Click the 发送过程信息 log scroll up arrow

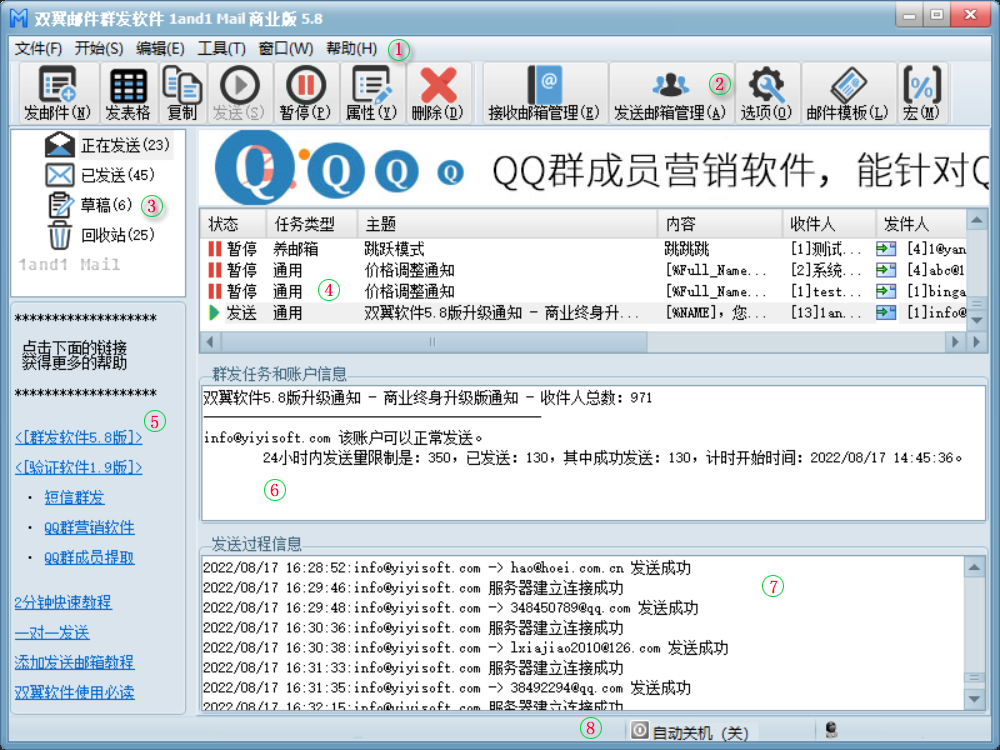[x=974, y=567]
